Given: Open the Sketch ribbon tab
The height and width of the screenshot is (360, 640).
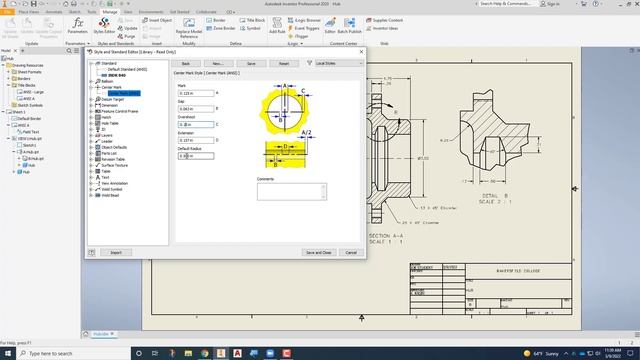Looking at the screenshot, I should [x=75, y=12].
